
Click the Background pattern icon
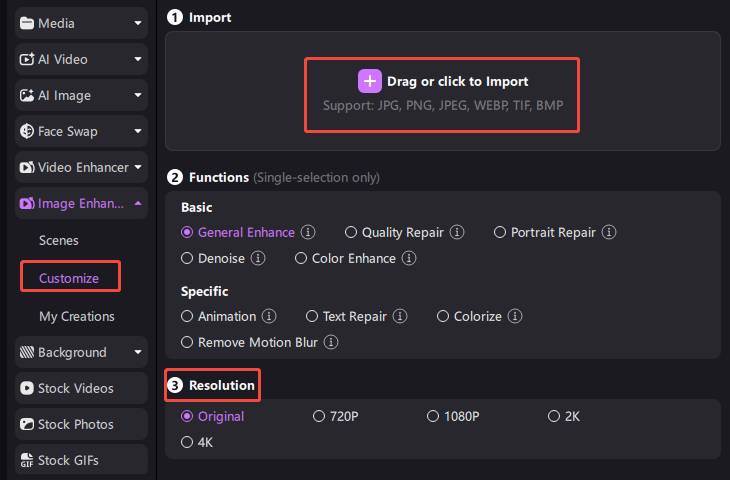coord(27,352)
